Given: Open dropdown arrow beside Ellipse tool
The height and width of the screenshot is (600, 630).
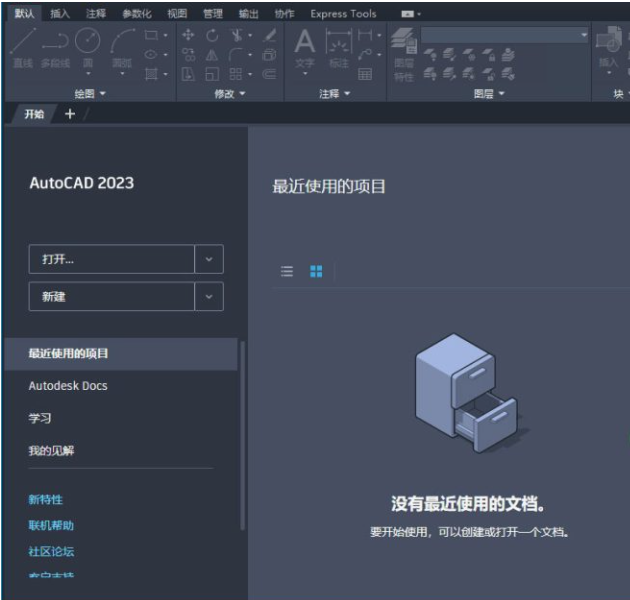Looking at the screenshot, I should pyautogui.click(x=166, y=55).
